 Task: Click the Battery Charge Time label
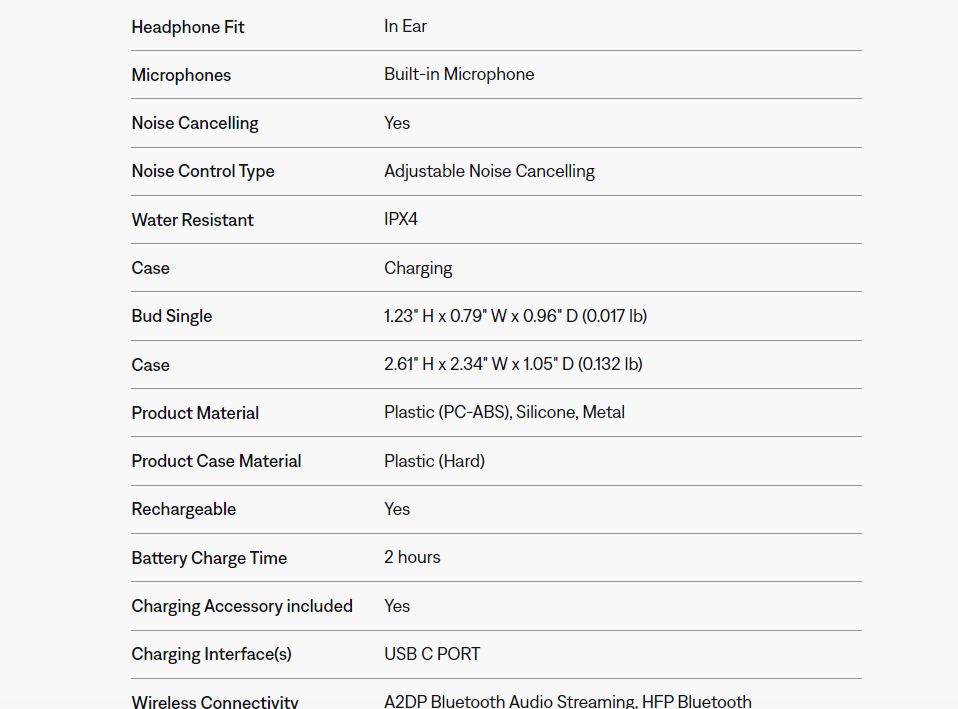tap(209, 558)
